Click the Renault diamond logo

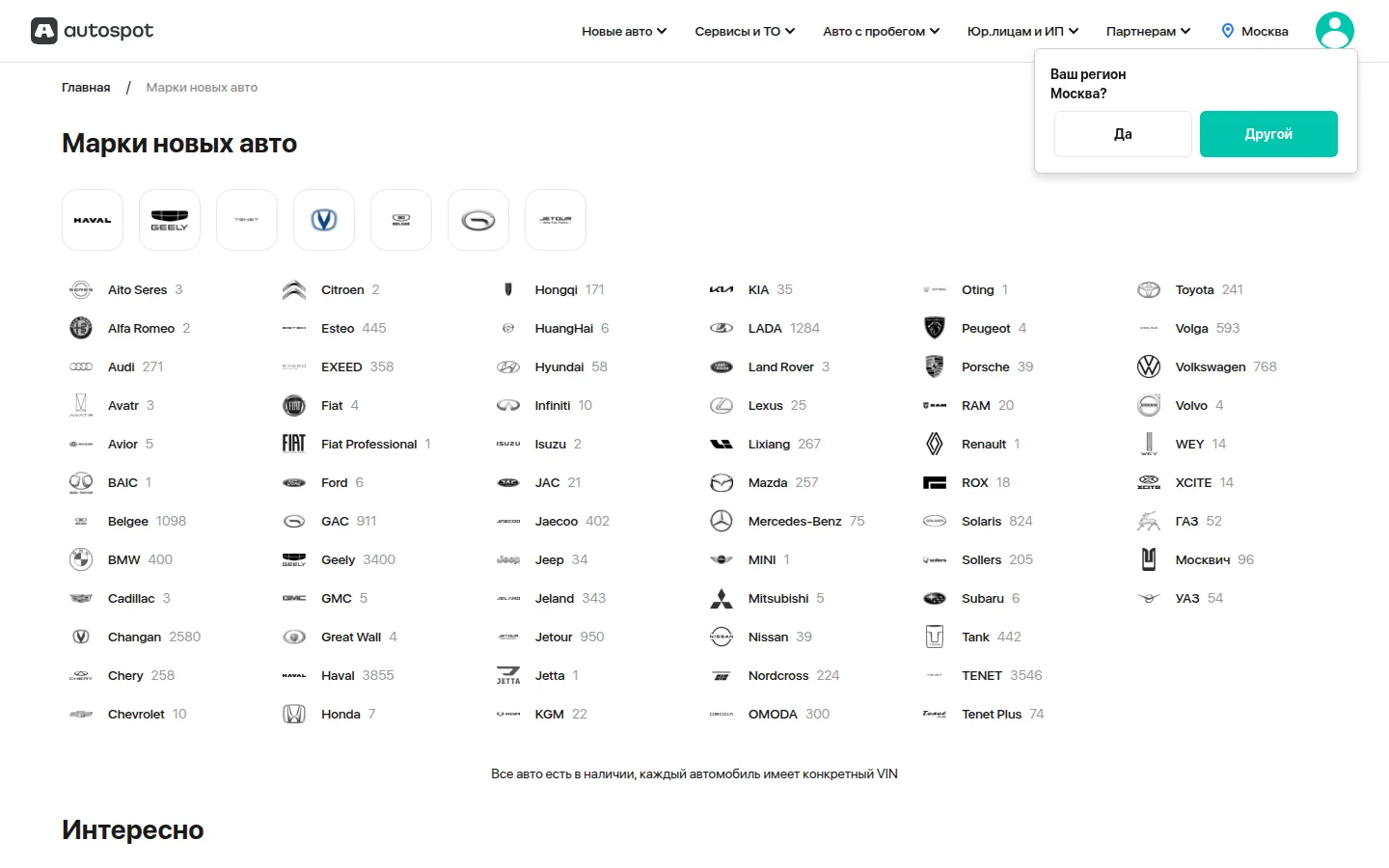(x=935, y=444)
